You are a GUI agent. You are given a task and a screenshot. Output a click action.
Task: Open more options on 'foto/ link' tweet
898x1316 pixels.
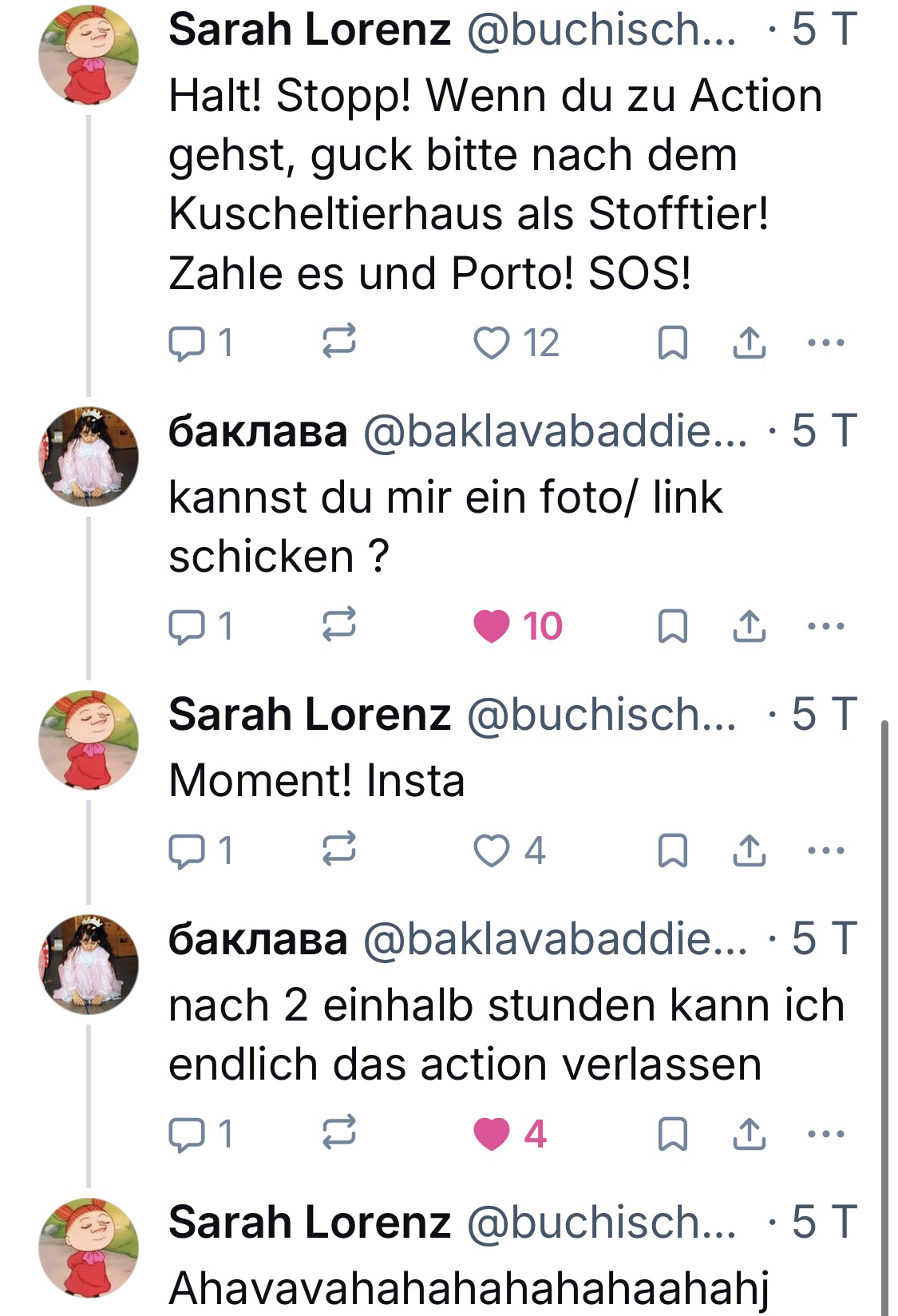pyautogui.click(x=825, y=626)
